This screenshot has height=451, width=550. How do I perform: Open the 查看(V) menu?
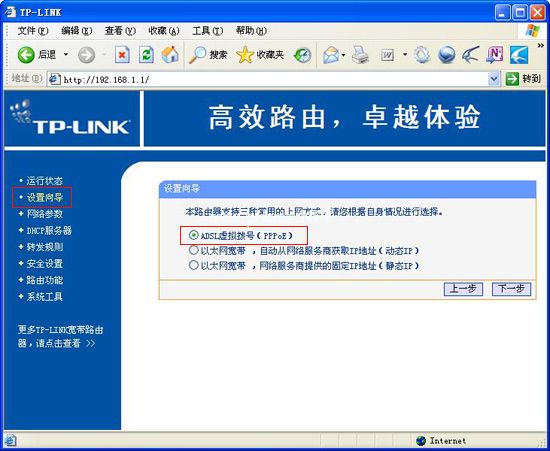click(120, 31)
